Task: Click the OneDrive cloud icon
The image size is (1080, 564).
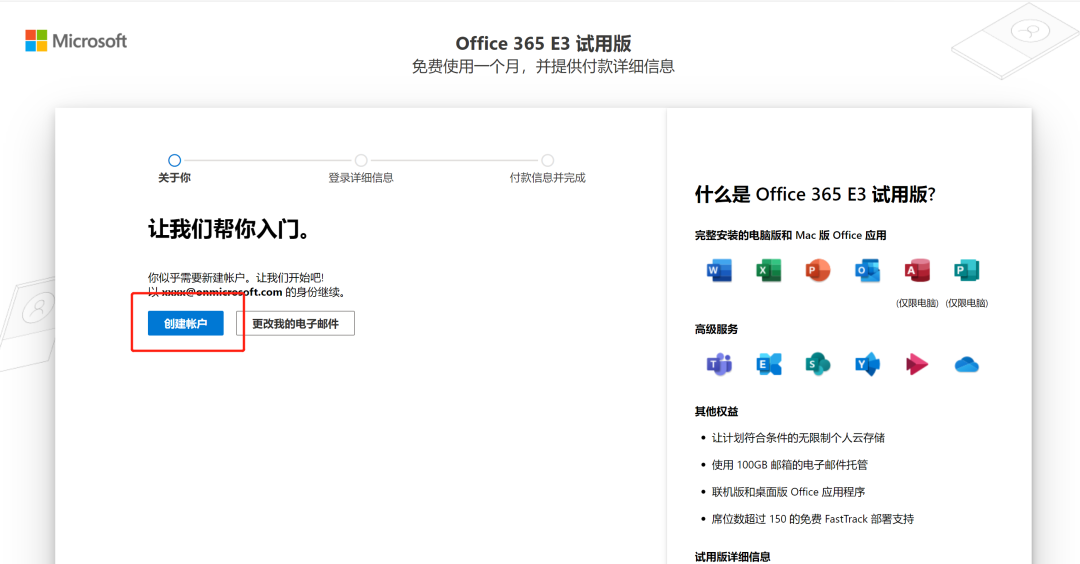Action: click(x=966, y=364)
